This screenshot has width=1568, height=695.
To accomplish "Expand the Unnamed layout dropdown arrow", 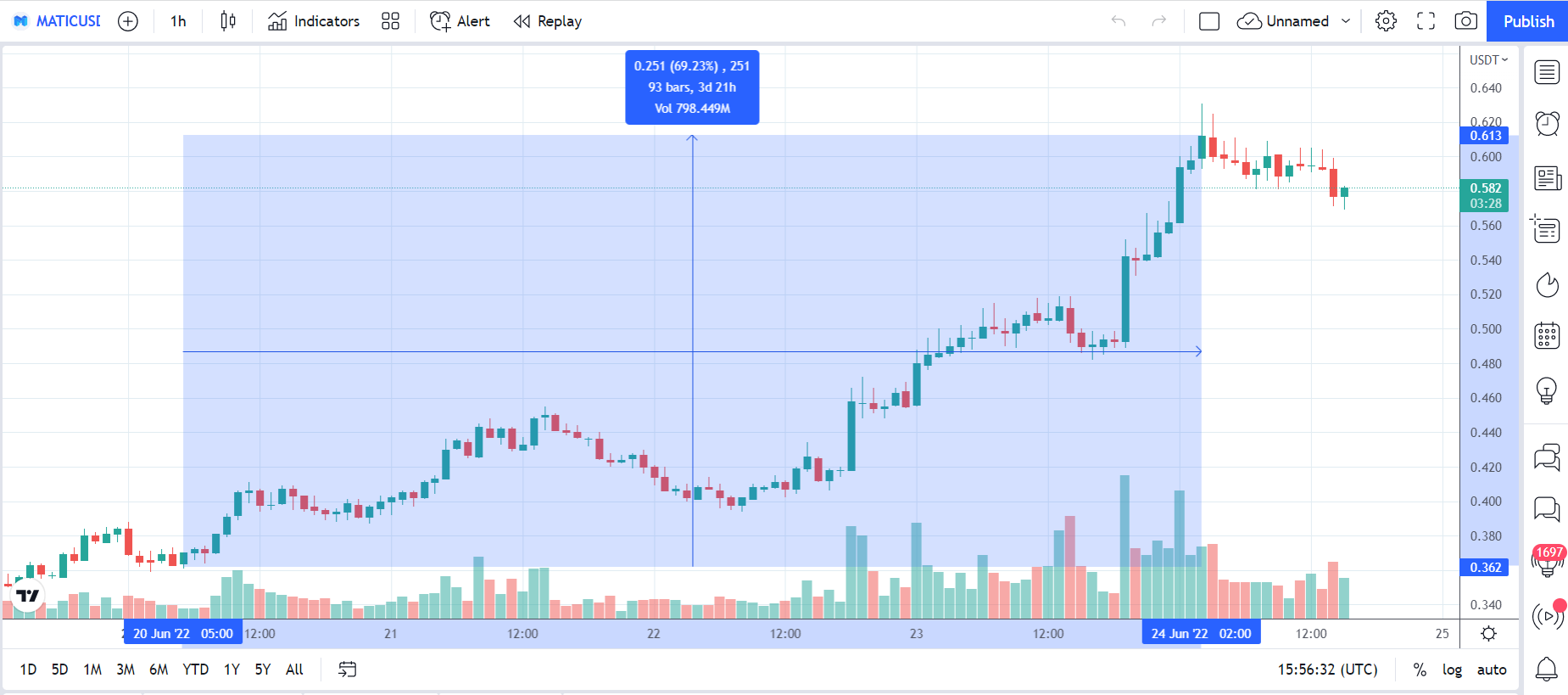I will (x=1346, y=21).
